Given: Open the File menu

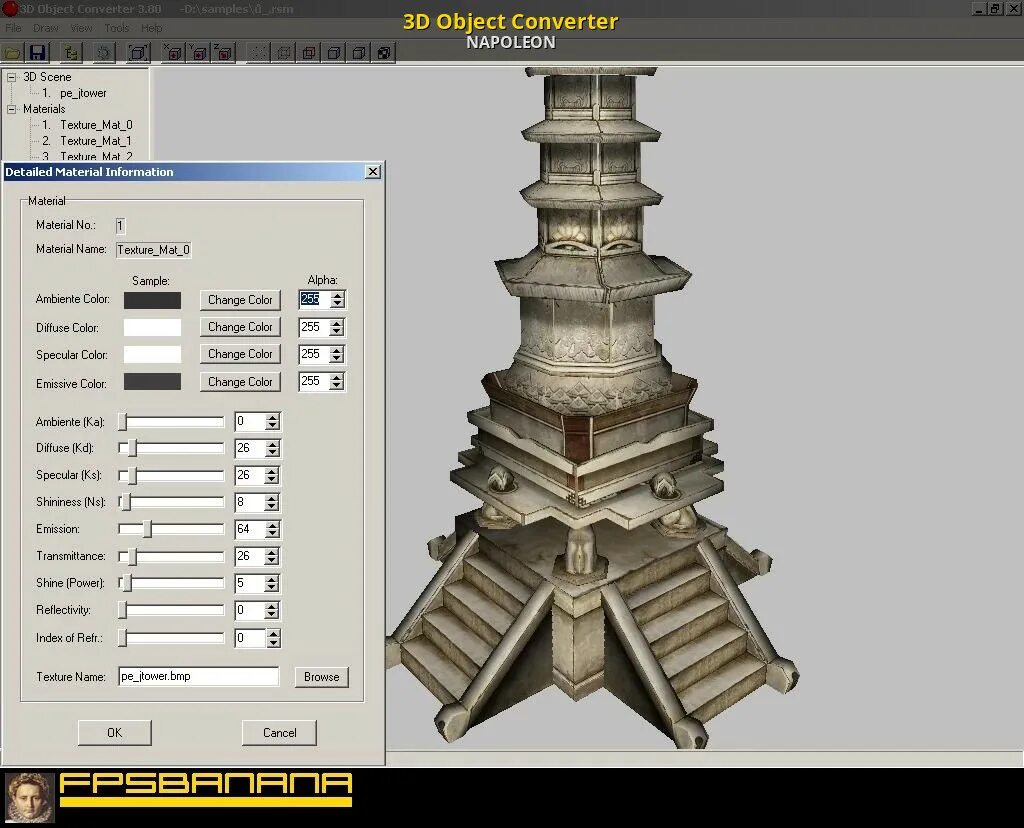Looking at the screenshot, I should (x=13, y=28).
